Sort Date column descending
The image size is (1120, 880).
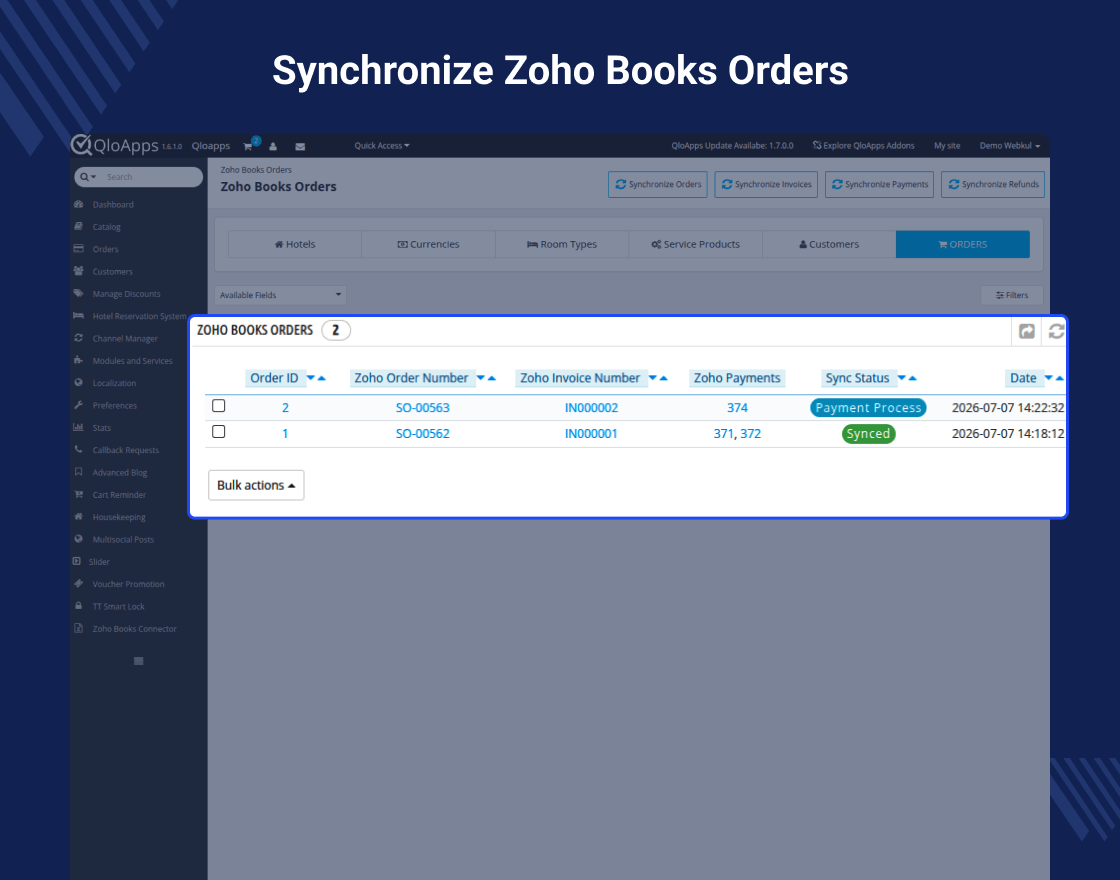pyautogui.click(x=1049, y=378)
